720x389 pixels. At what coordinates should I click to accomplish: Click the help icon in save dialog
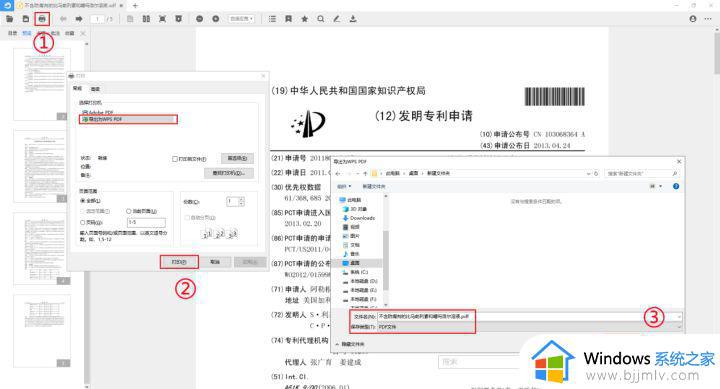pyautogui.click(x=676, y=186)
